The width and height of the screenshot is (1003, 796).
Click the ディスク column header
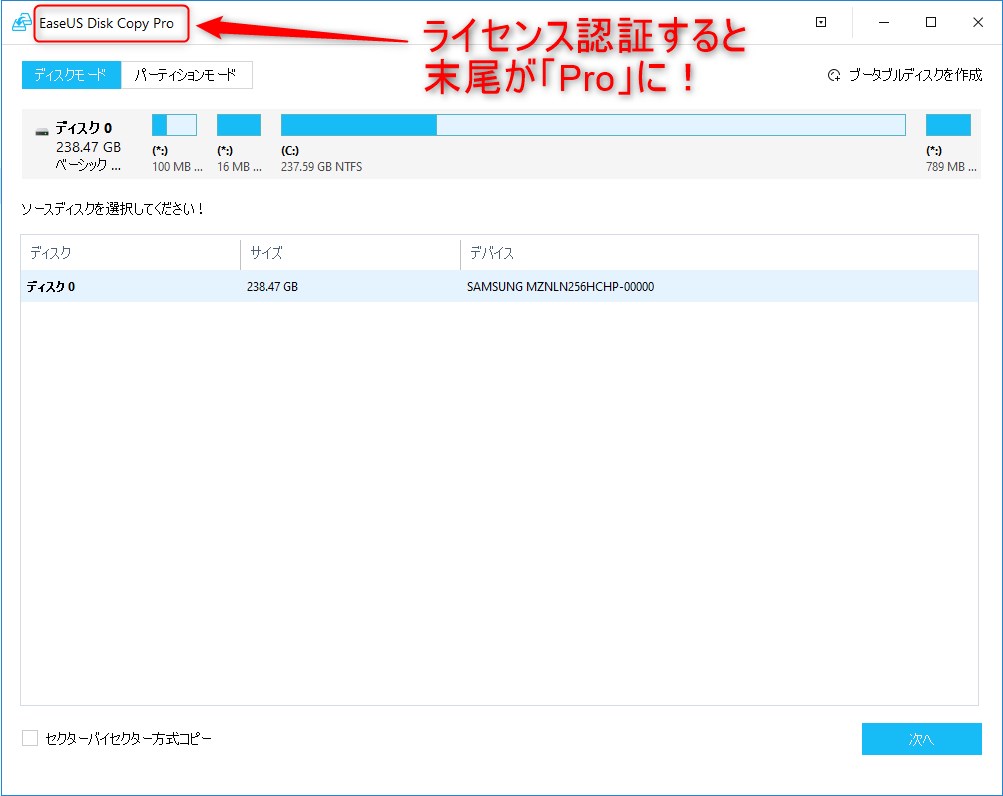point(51,253)
